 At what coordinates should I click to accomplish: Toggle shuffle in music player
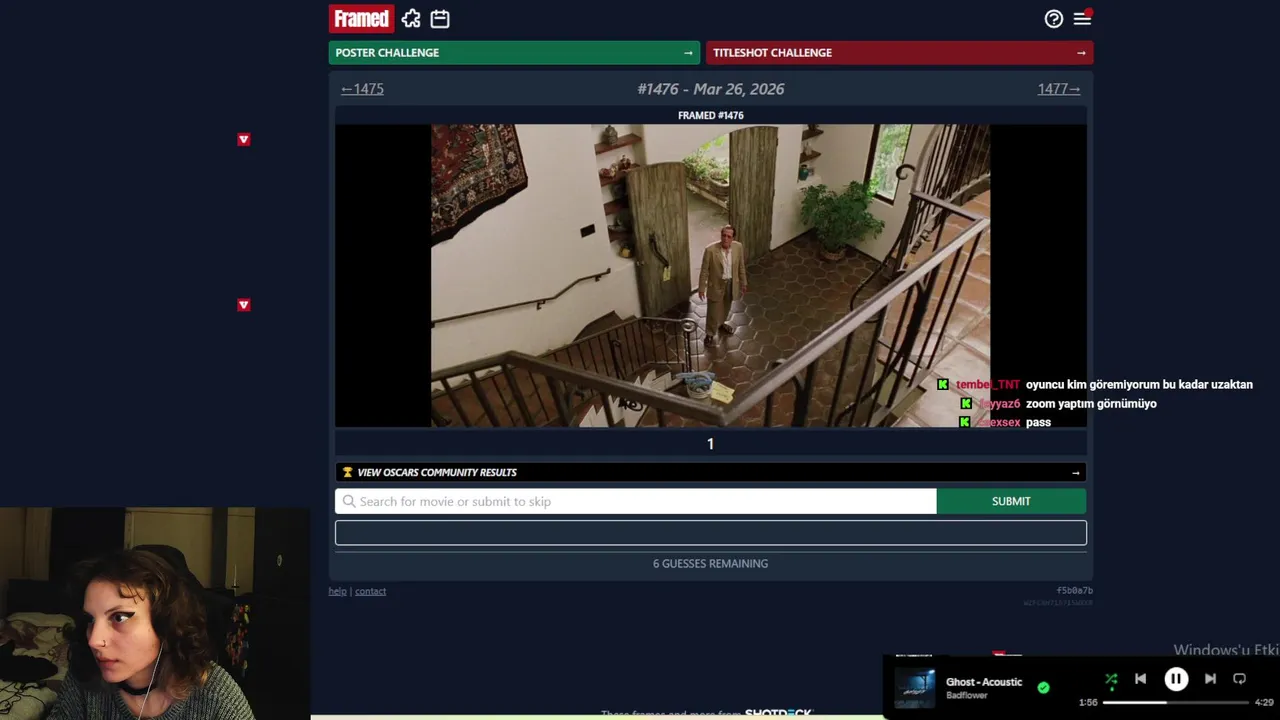[x=1111, y=679]
